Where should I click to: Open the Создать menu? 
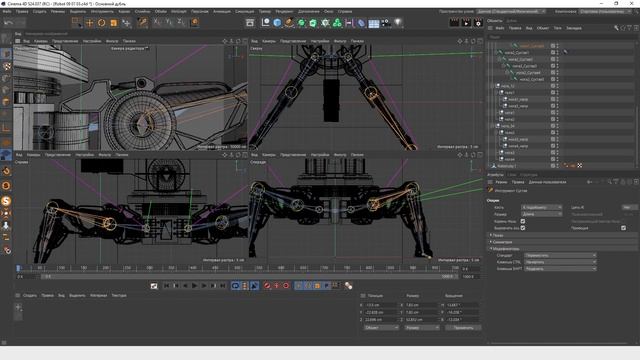(39, 11)
